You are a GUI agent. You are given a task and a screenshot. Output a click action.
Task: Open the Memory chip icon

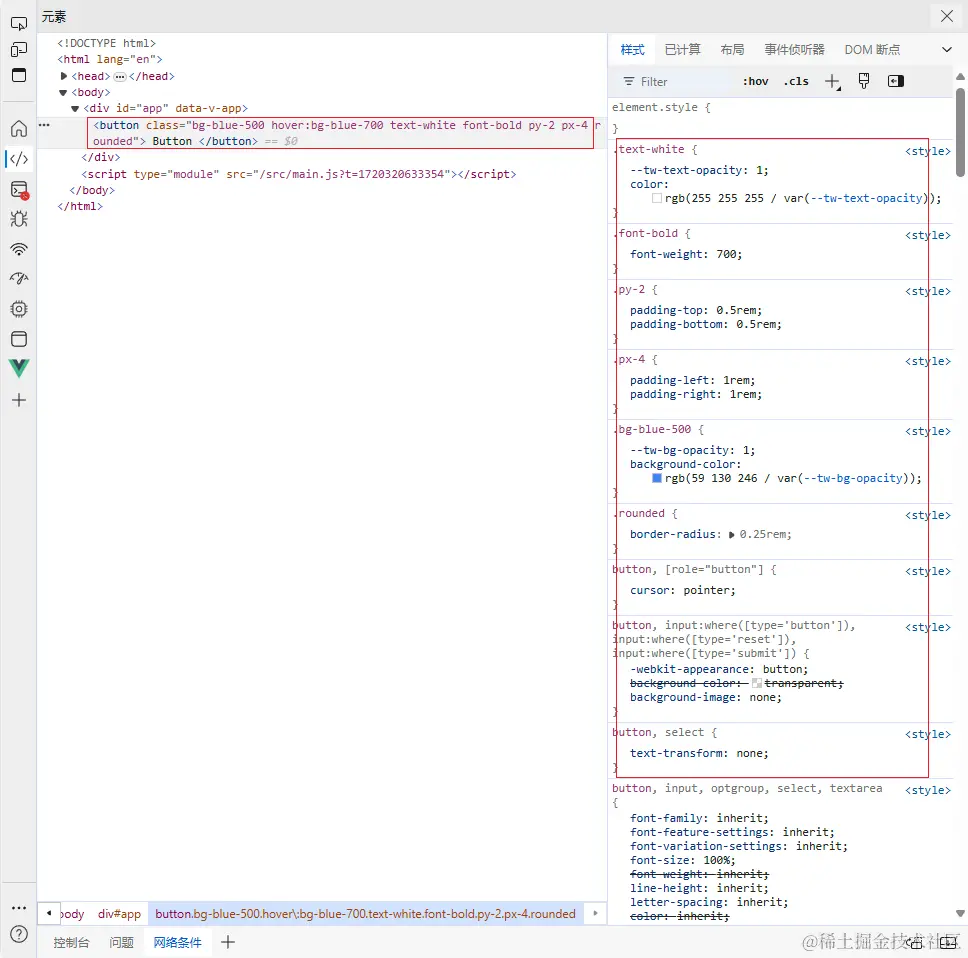(19, 309)
